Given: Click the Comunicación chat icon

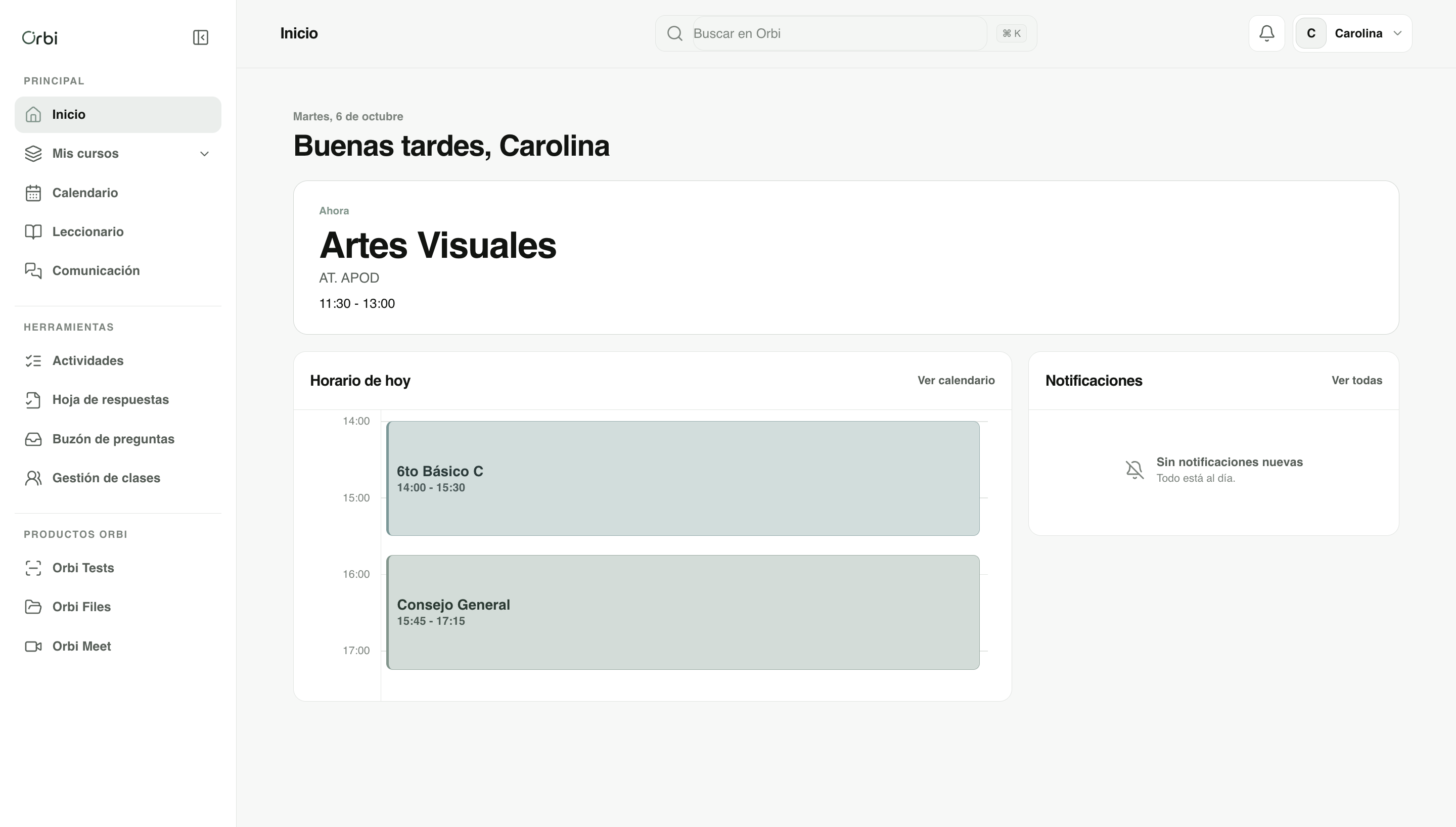Looking at the screenshot, I should [33, 270].
